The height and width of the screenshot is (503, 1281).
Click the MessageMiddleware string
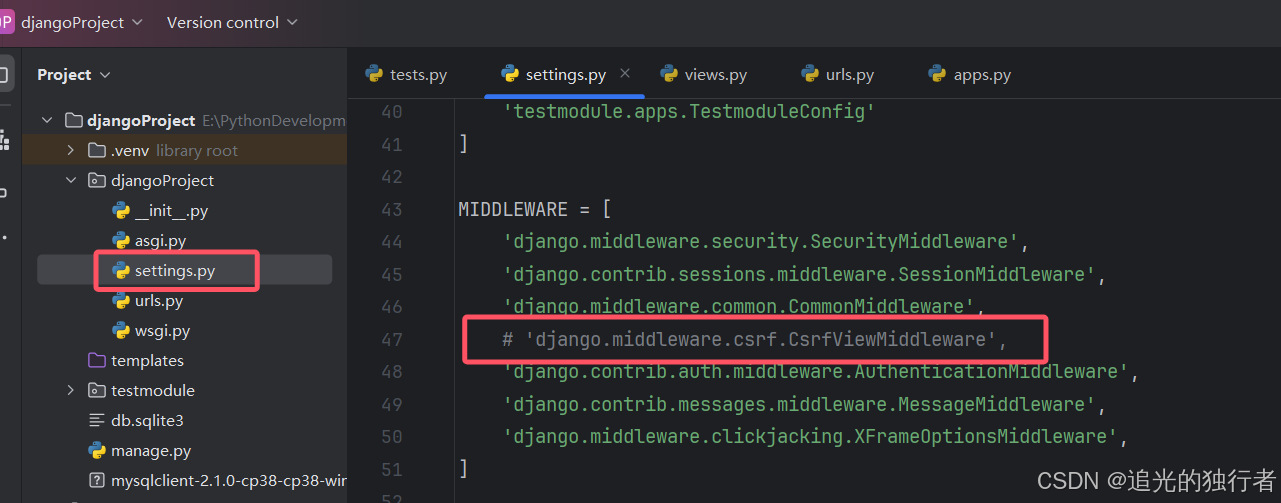799,405
